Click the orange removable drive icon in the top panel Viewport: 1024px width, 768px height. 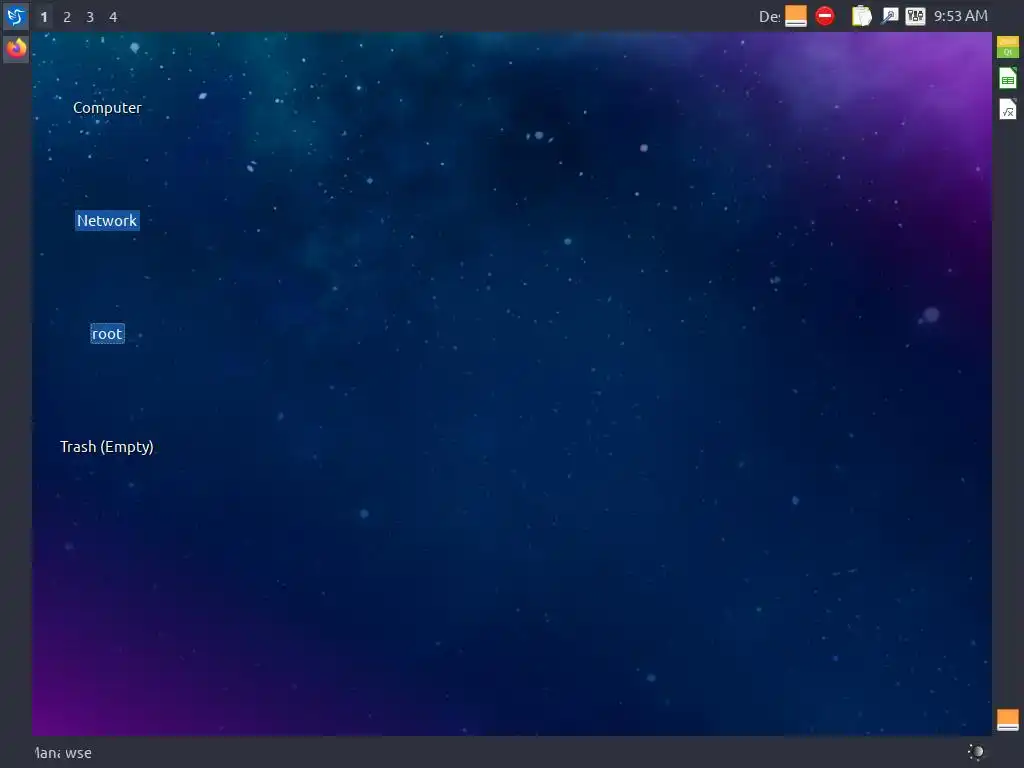click(x=795, y=16)
